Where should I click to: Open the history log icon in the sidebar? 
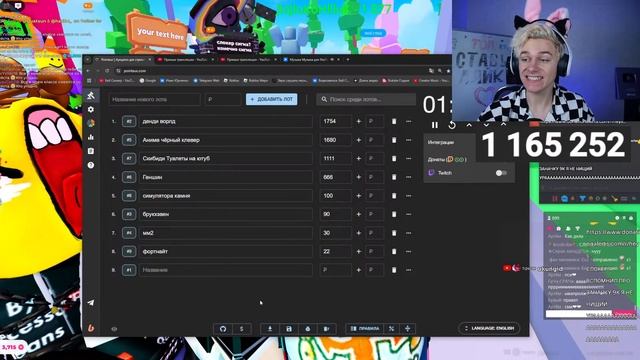(x=91, y=151)
